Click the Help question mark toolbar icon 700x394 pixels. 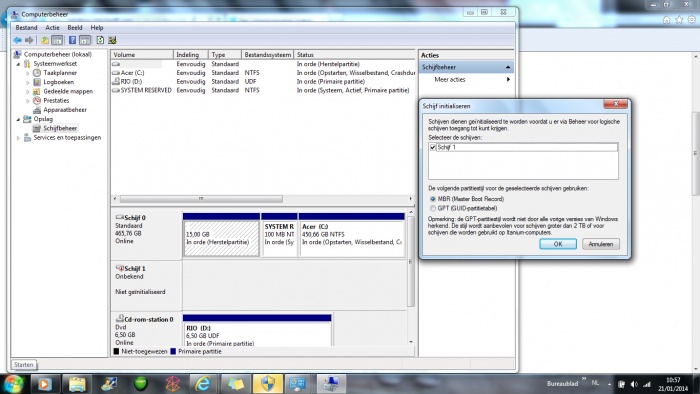coord(72,40)
